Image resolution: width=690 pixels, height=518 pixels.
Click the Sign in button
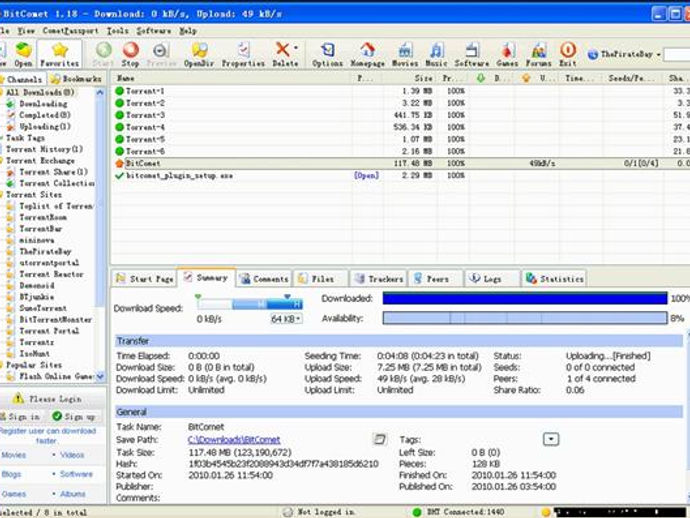tap(20, 416)
